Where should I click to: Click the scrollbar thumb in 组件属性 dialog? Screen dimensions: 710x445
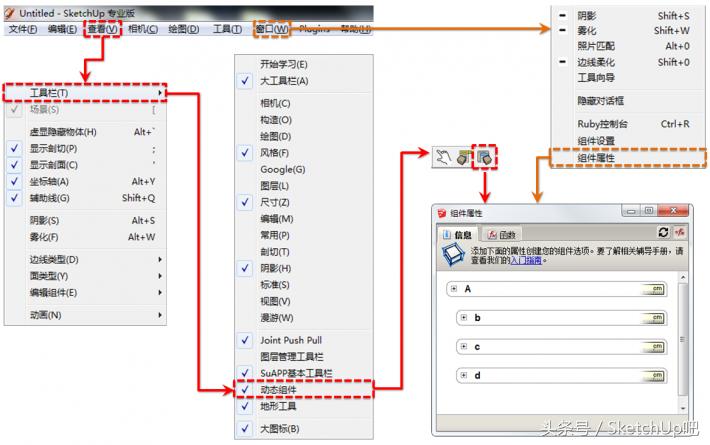pos(683,339)
